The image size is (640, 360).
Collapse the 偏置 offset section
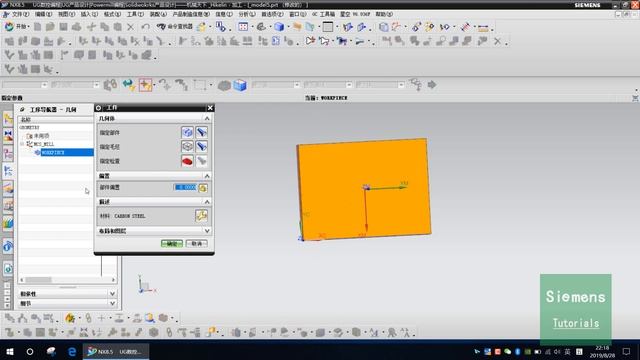(207, 176)
